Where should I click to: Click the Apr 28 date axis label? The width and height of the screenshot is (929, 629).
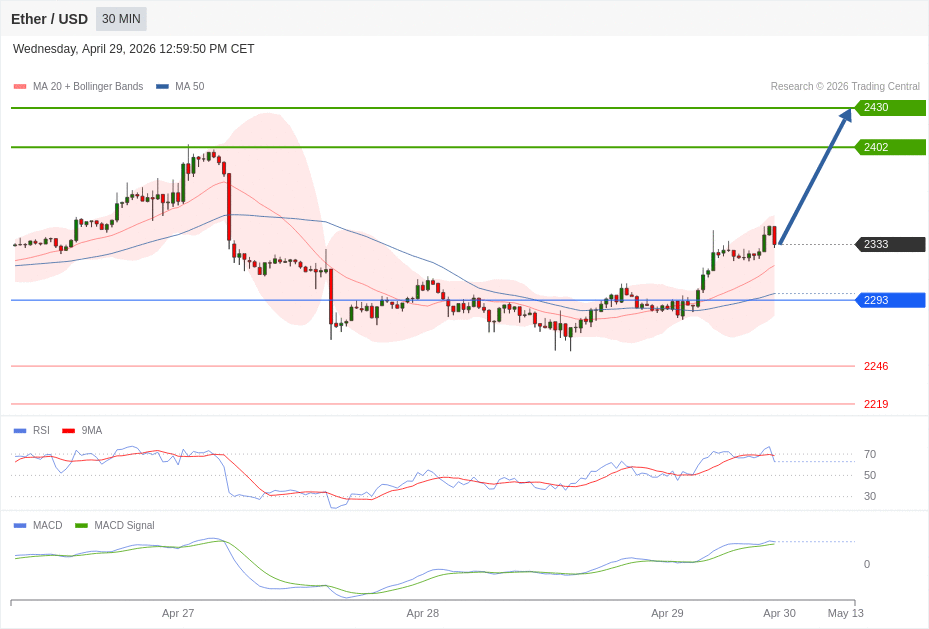pos(422,613)
